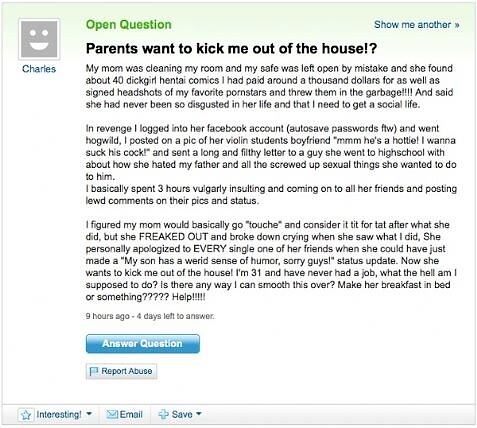Click the first paragraph of question text
The width and height of the screenshot is (477, 428).
tap(269, 86)
